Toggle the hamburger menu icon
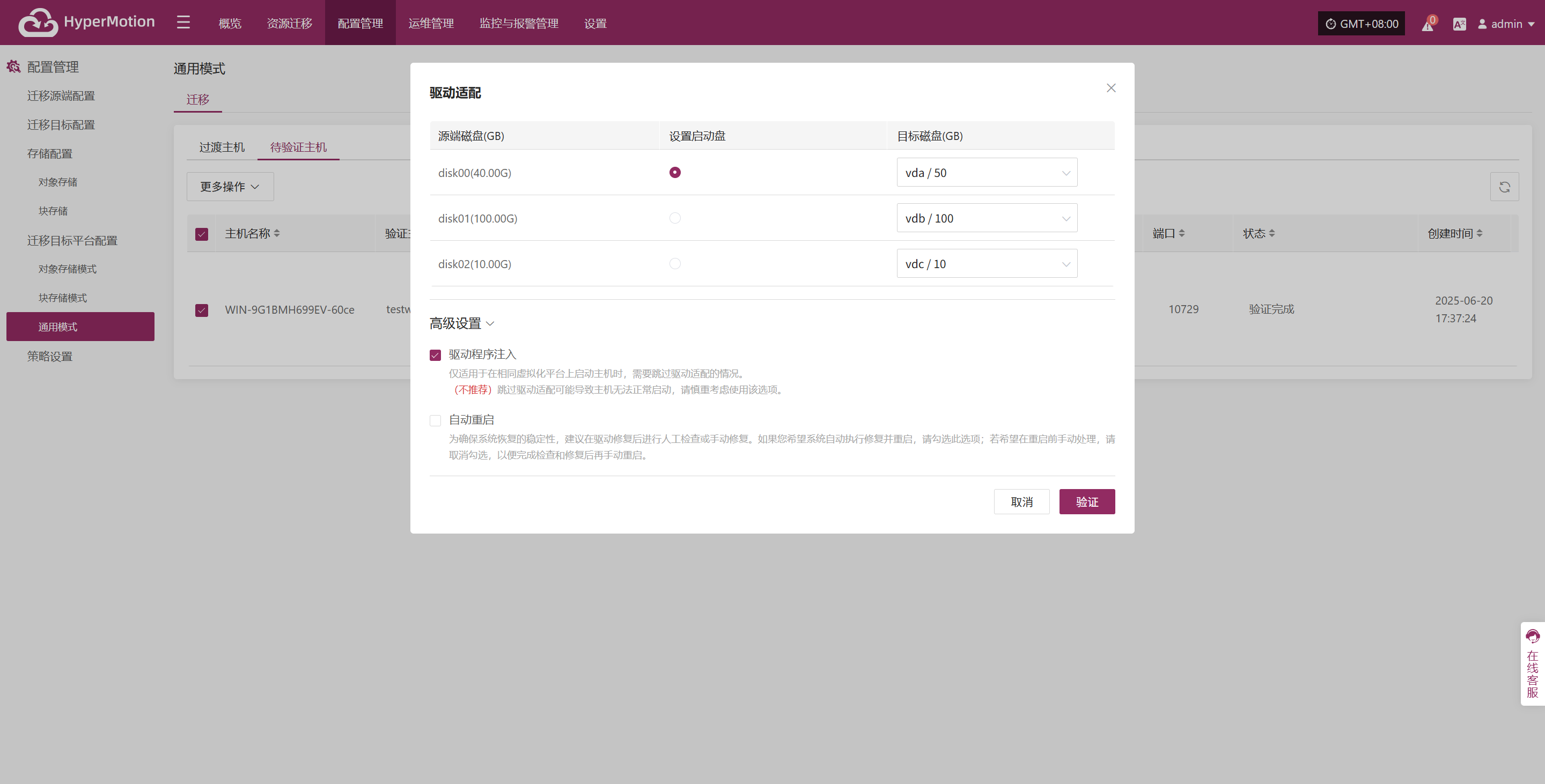The height and width of the screenshot is (784, 1545). tap(183, 23)
